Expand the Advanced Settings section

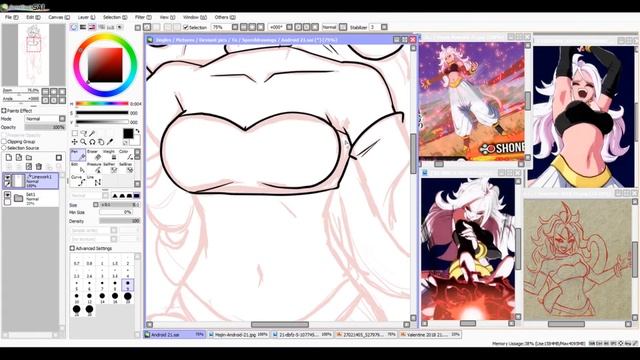pos(72,248)
